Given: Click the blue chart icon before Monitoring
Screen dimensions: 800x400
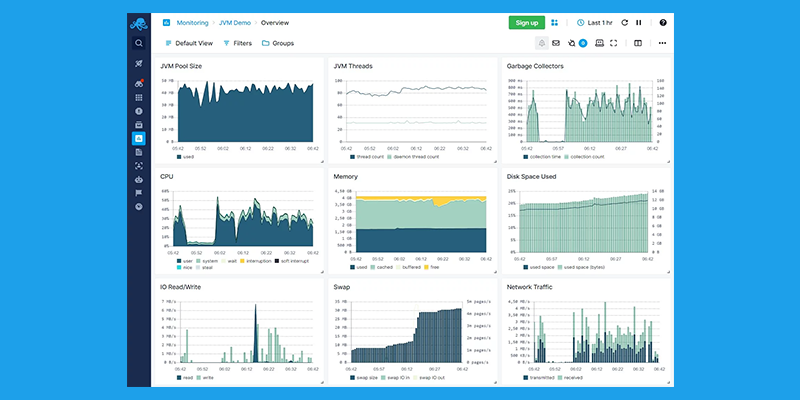Looking at the screenshot, I should (166, 22).
